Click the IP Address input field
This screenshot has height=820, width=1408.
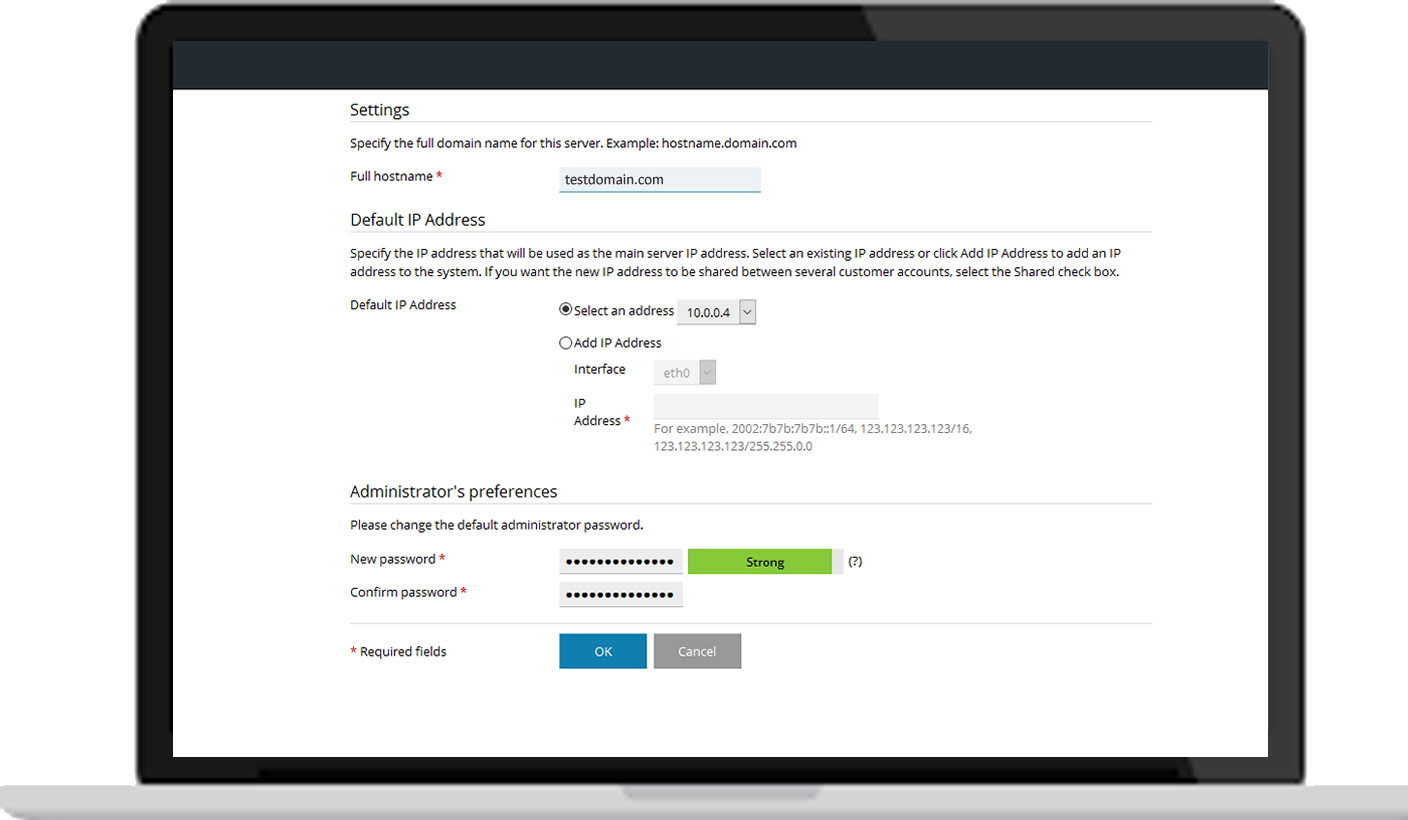pyautogui.click(x=766, y=406)
